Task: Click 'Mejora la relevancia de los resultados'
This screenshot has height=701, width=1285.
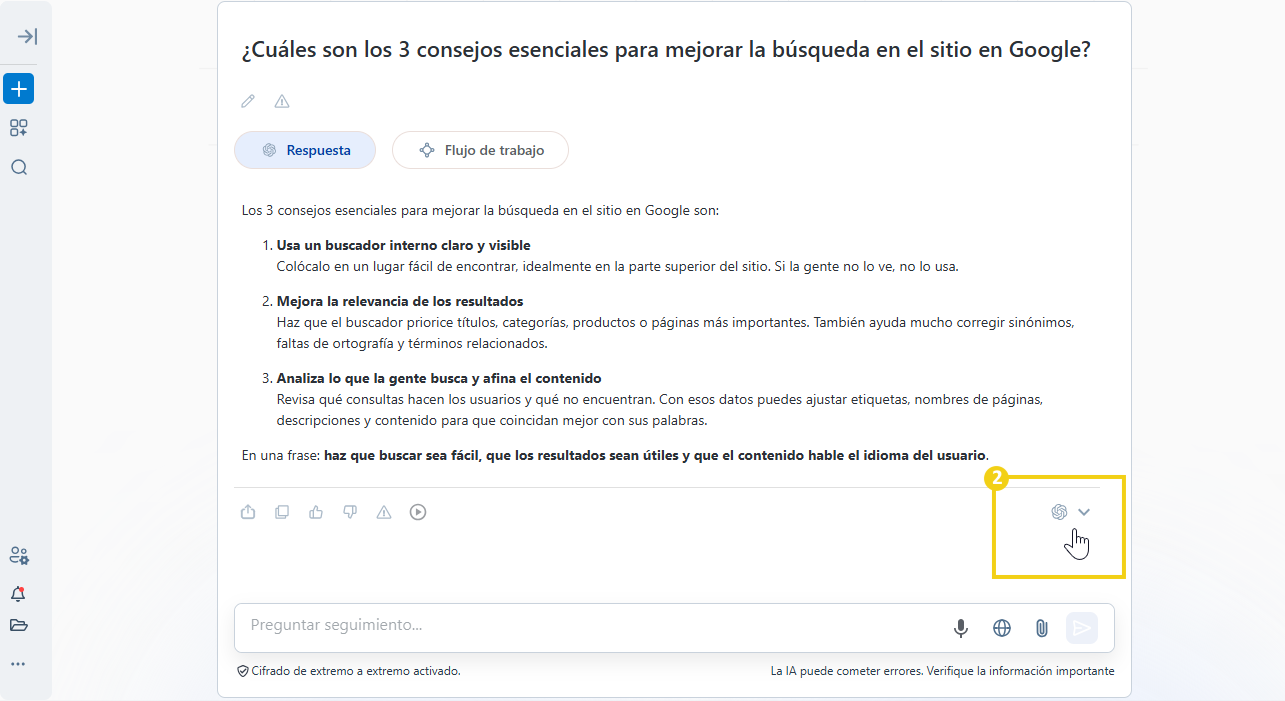Action: tap(400, 301)
